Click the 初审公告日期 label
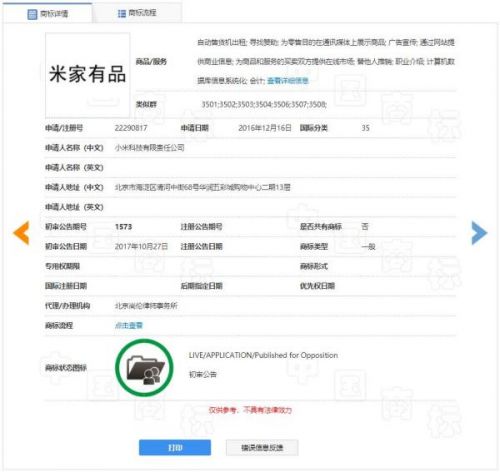The width and height of the screenshot is (500, 472). [x=66, y=247]
